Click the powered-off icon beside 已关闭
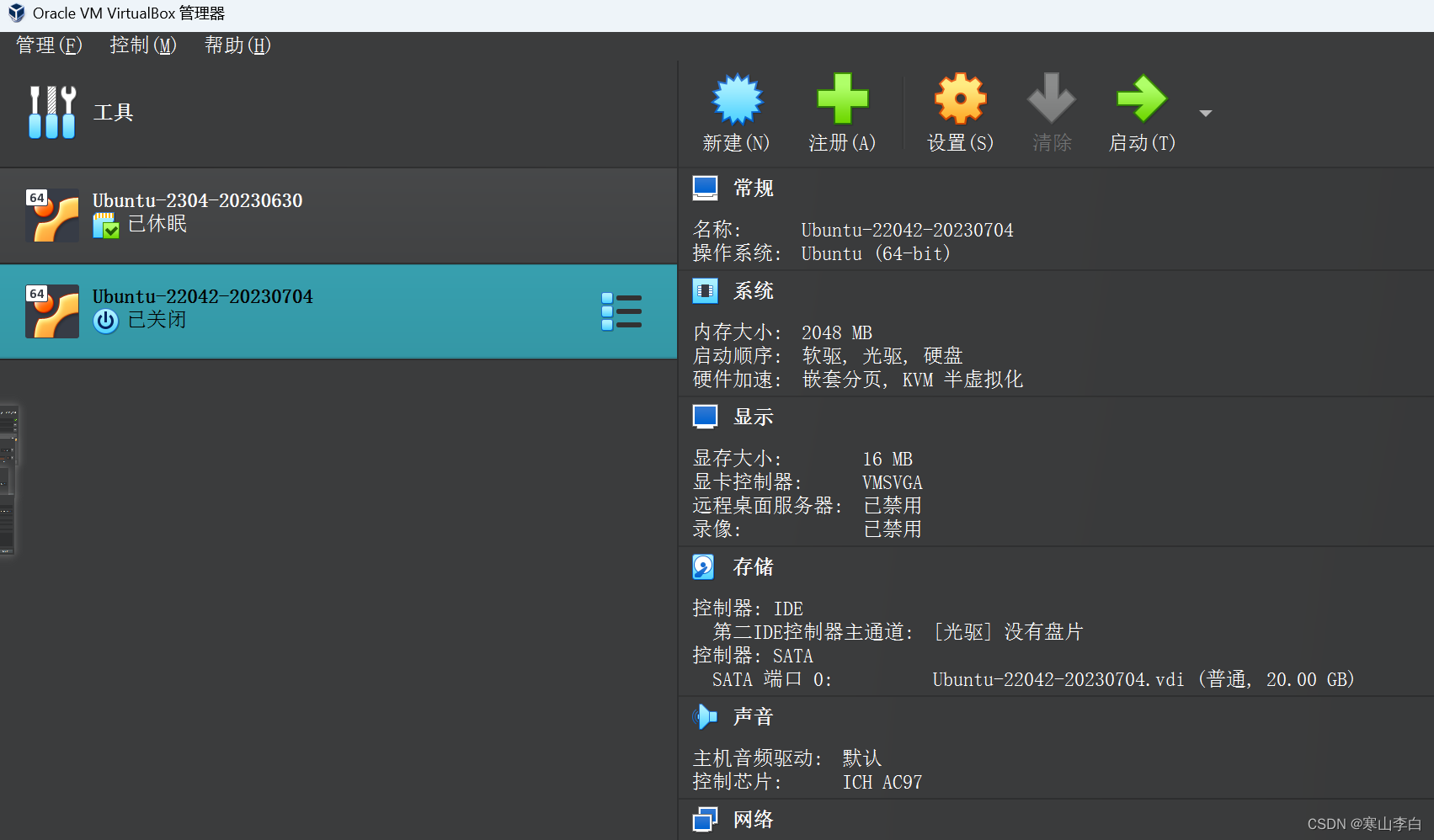This screenshot has height=840, width=1434. (x=106, y=321)
